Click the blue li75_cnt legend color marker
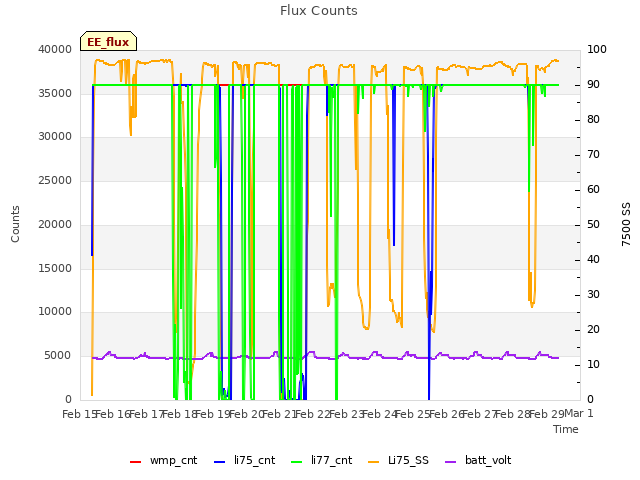Viewport: 640px width, 480px height. click(x=219, y=462)
